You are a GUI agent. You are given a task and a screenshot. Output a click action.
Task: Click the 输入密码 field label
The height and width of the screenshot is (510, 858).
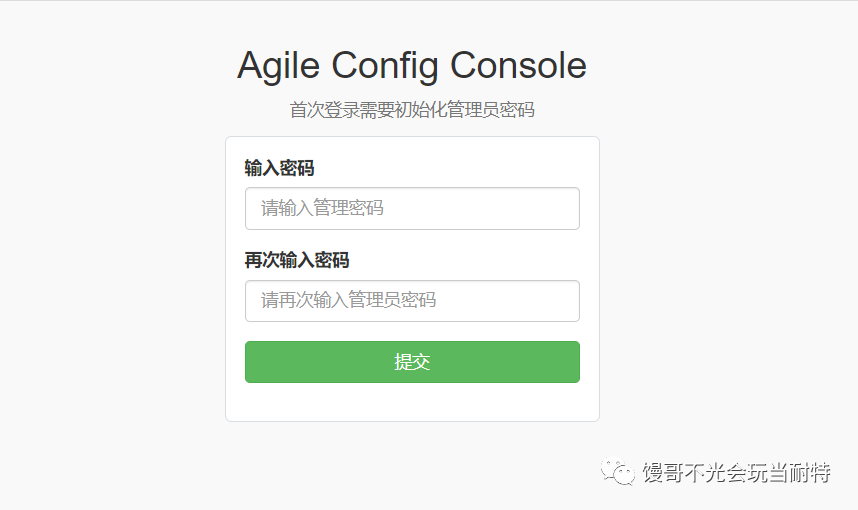pos(279,168)
